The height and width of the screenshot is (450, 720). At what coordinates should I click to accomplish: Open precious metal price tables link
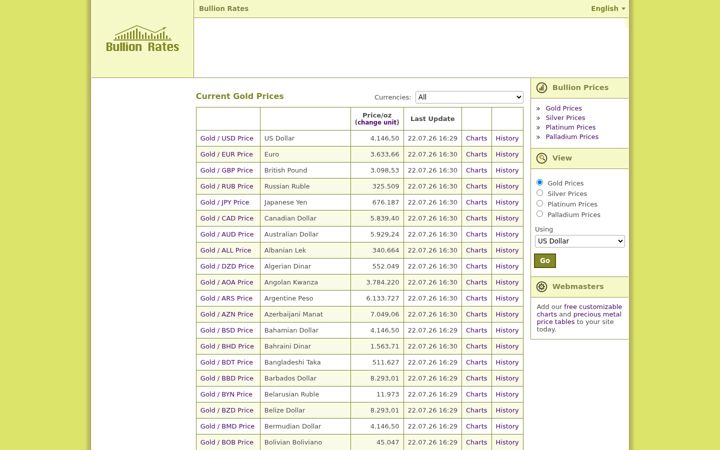click(579, 318)
